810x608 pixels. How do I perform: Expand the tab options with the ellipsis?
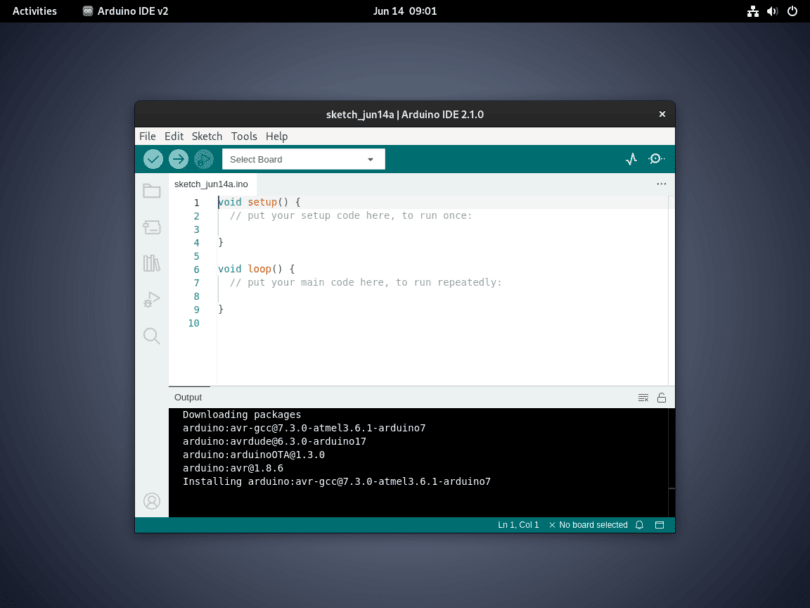click(x=661, y=184)
